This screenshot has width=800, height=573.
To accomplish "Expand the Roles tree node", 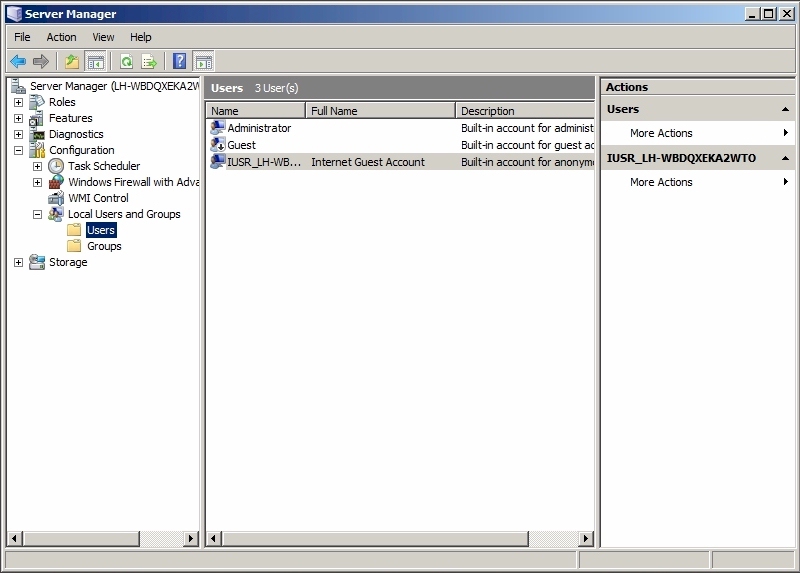I will (18, 102).
